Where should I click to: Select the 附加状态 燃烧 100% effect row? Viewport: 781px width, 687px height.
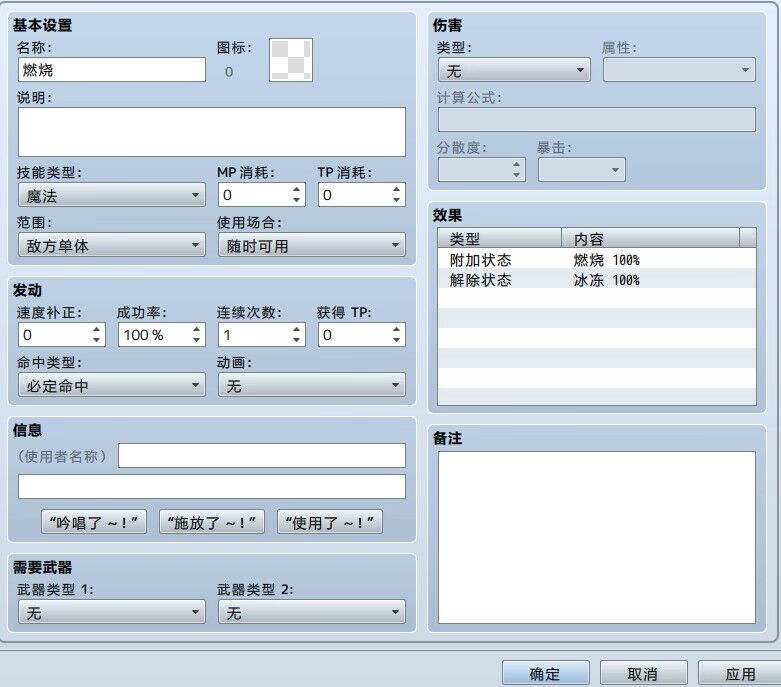point(597,260)
